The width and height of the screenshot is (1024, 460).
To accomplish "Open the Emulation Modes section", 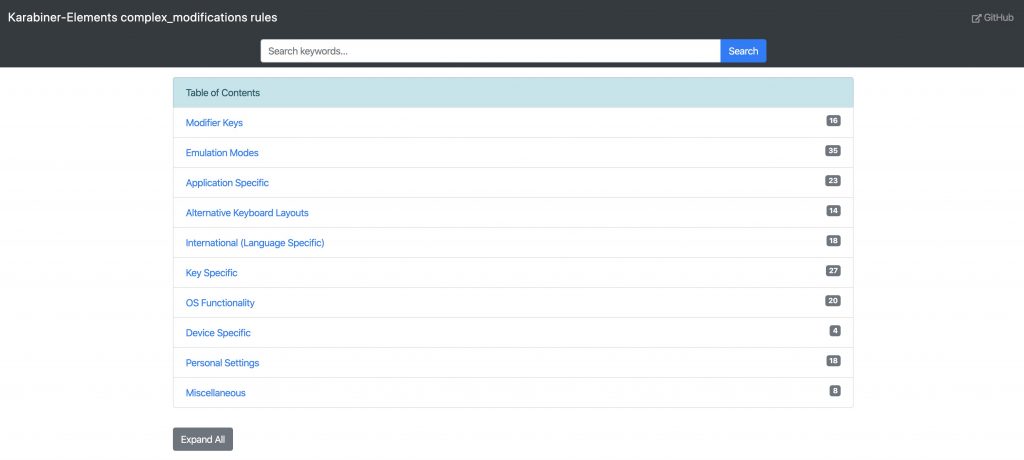I will coord(222,153).
